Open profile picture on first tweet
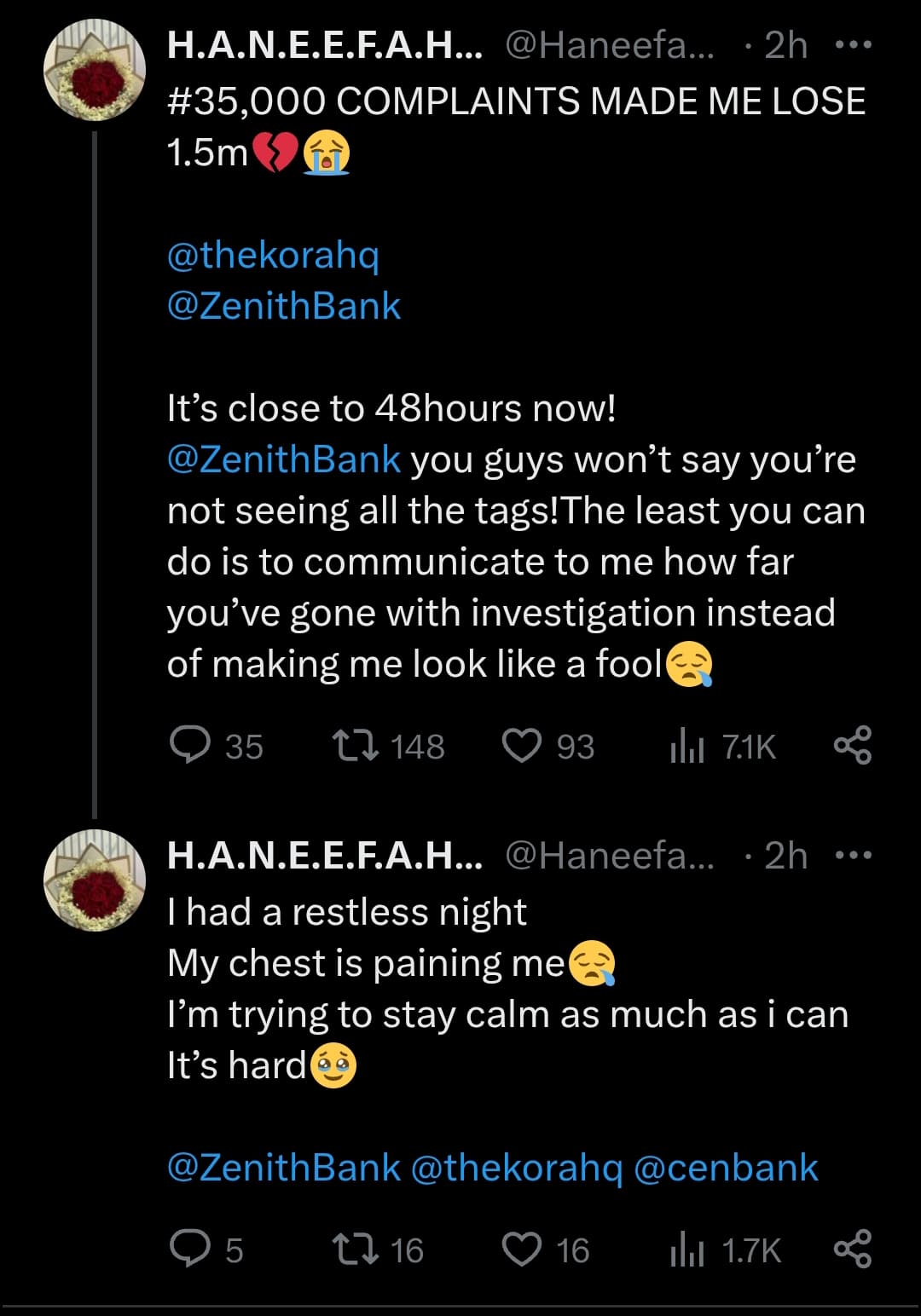 [x=95, y=70]
